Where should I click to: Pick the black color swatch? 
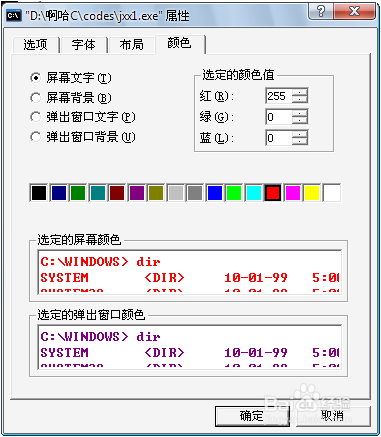39,193
